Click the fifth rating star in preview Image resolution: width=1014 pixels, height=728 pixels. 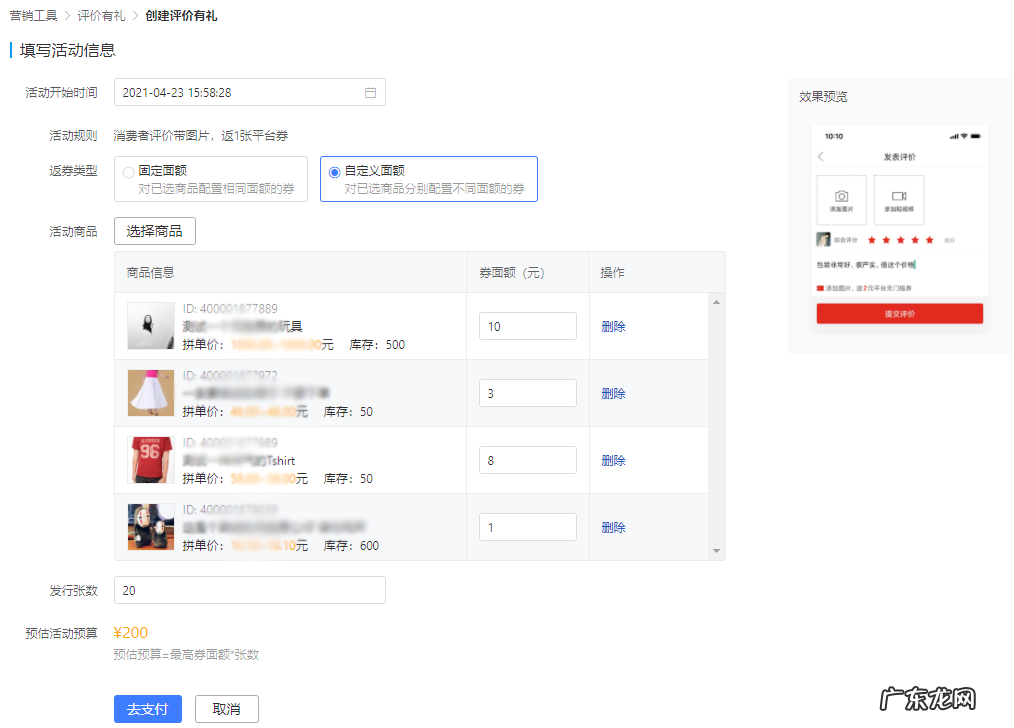pos(929,241)
